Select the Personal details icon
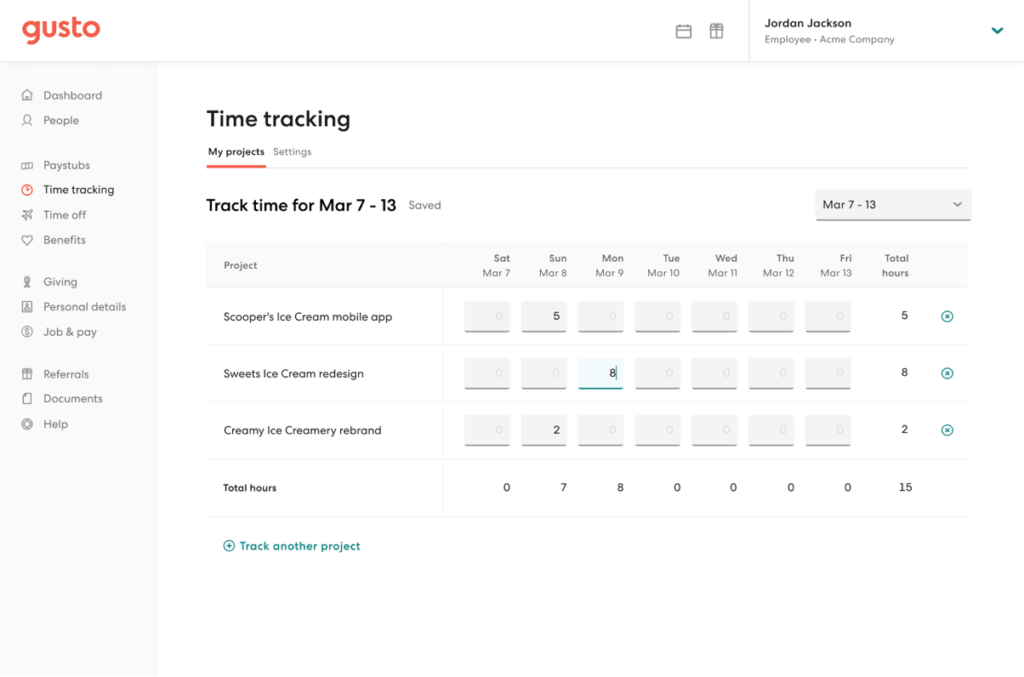The height and width of the screenshot is (677, 1024). coord(27,306)
